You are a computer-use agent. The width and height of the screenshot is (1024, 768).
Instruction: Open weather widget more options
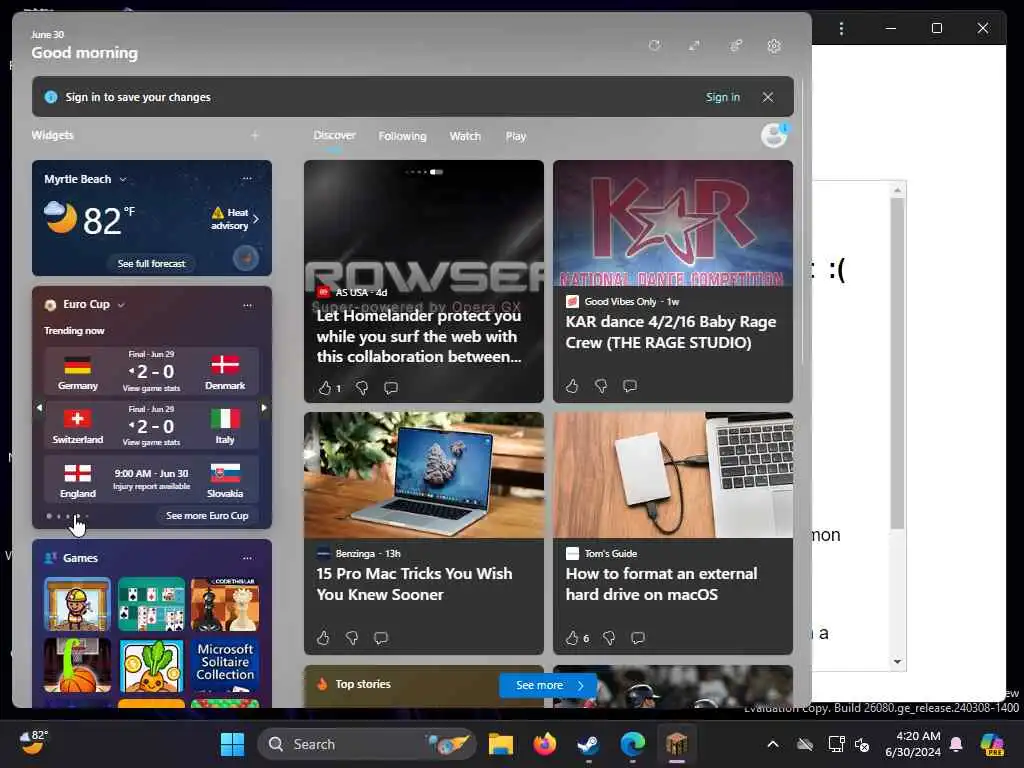click(247, 178)
